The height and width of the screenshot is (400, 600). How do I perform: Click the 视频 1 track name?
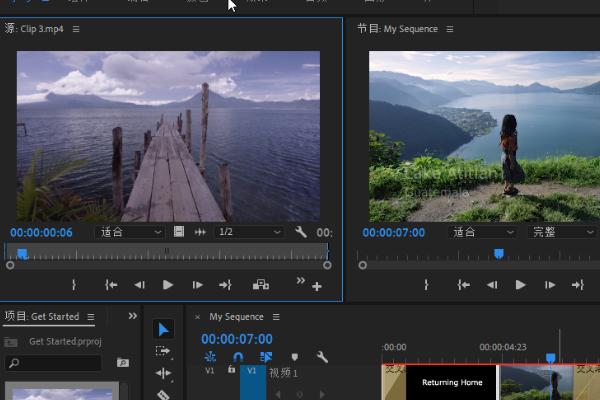pyautogui.click(x=283, y=372)
